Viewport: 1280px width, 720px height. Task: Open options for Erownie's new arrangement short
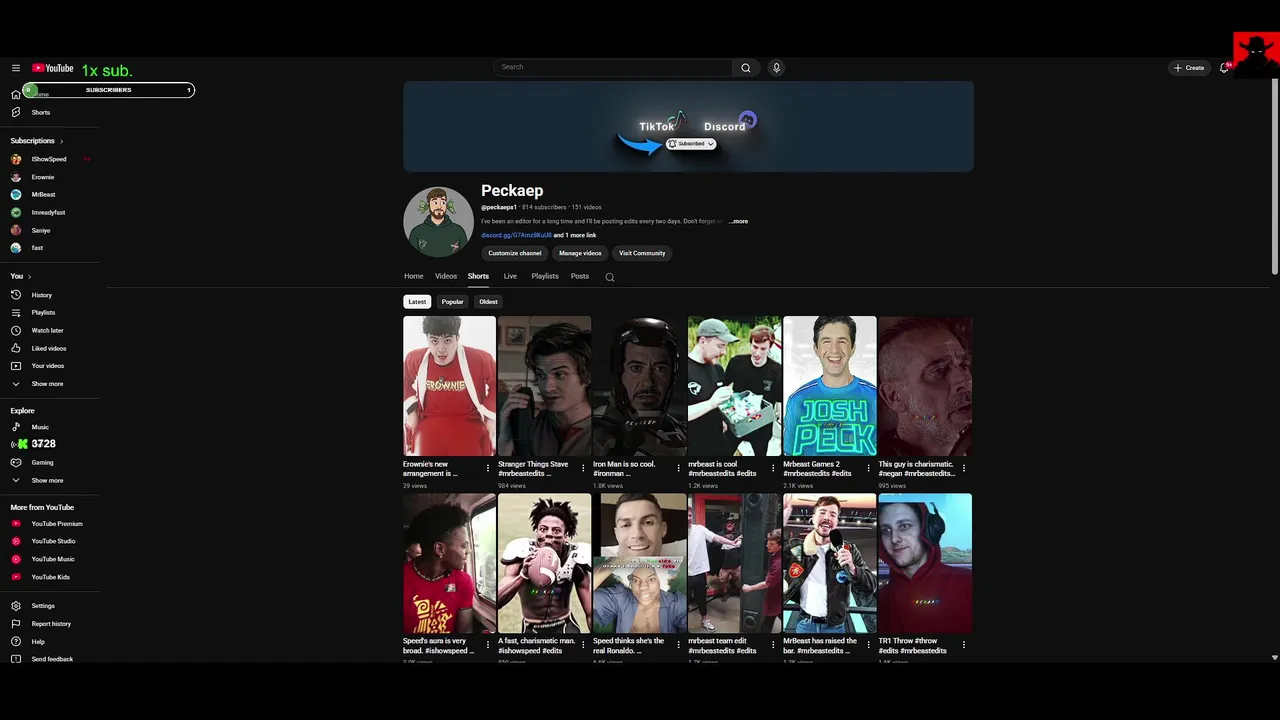pyautogui.click(x=488, y=468)
